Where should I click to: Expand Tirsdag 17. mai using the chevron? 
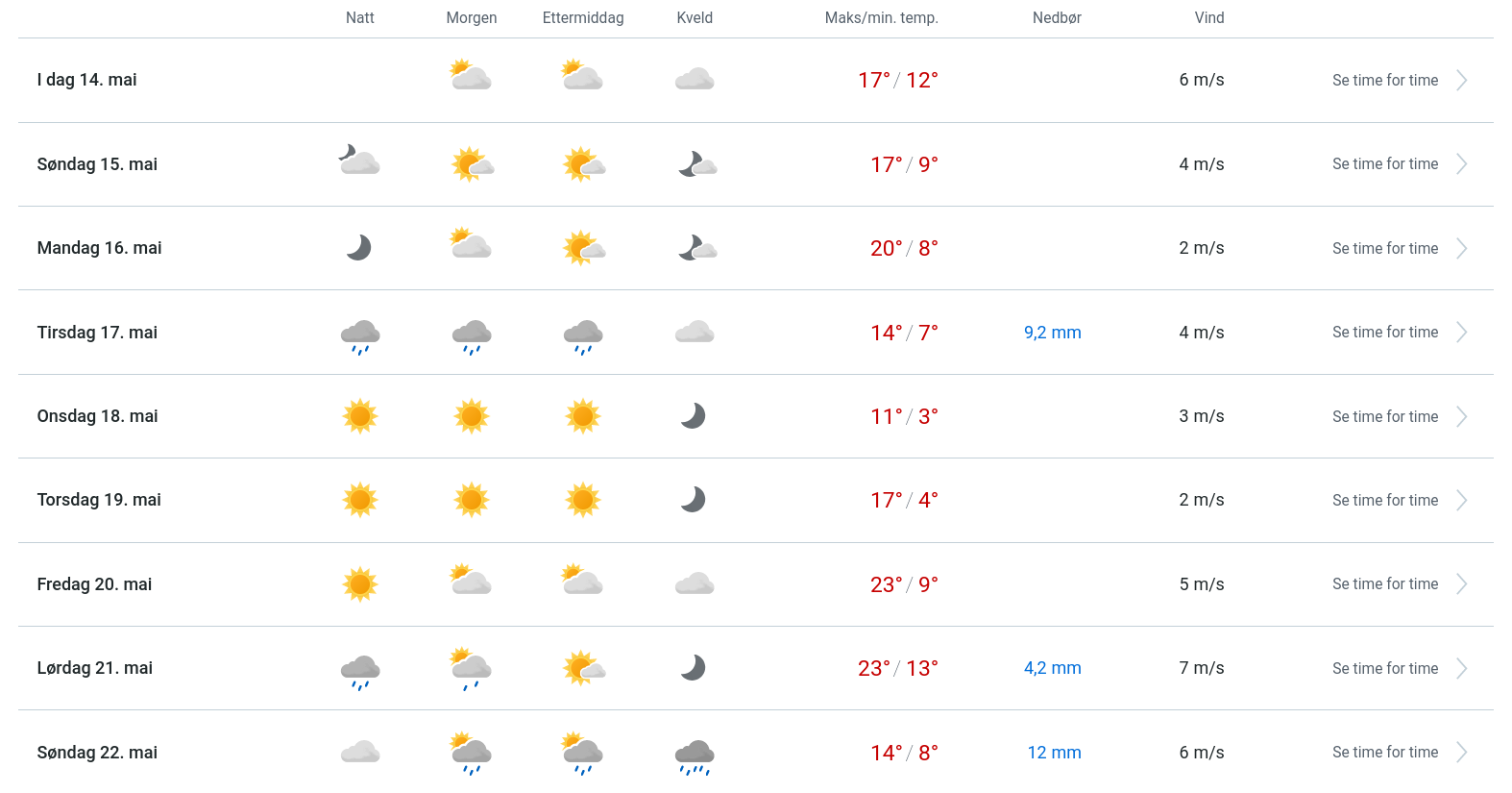[1461, 333]
